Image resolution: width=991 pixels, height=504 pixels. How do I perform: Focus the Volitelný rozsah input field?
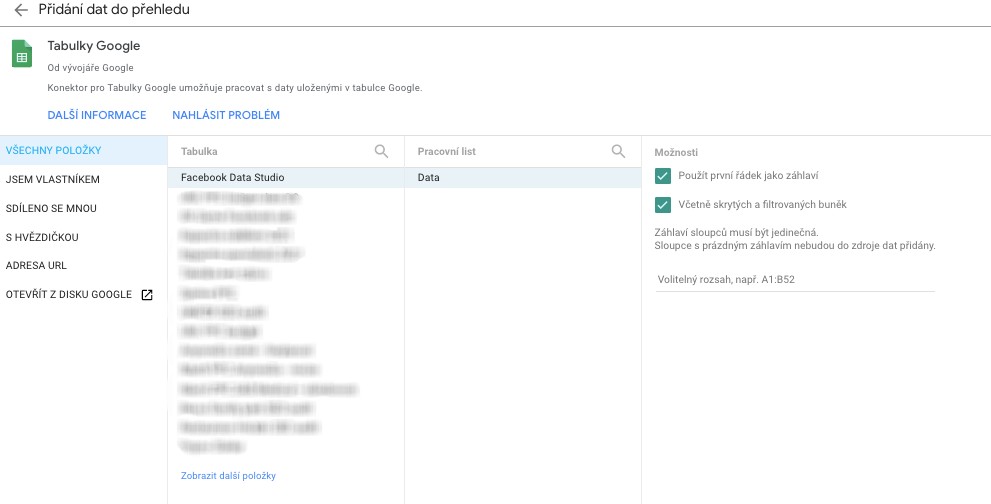[795, 279]
